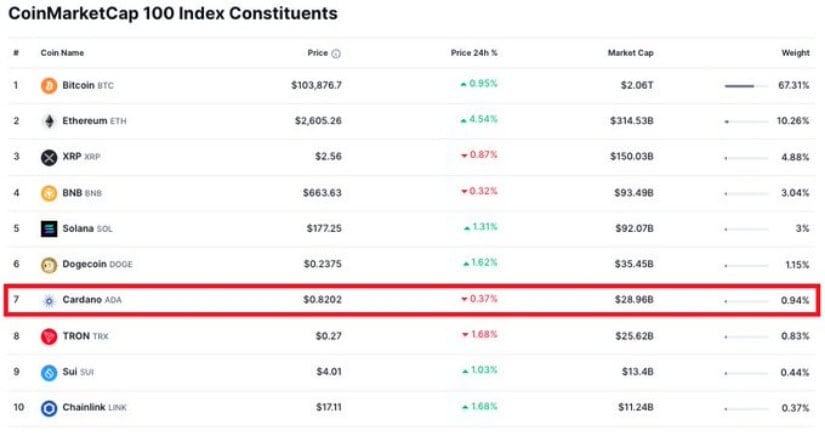Click the Sui blue logo icon
Viewport: 825px width, 436px height.
tap(49, 372)
